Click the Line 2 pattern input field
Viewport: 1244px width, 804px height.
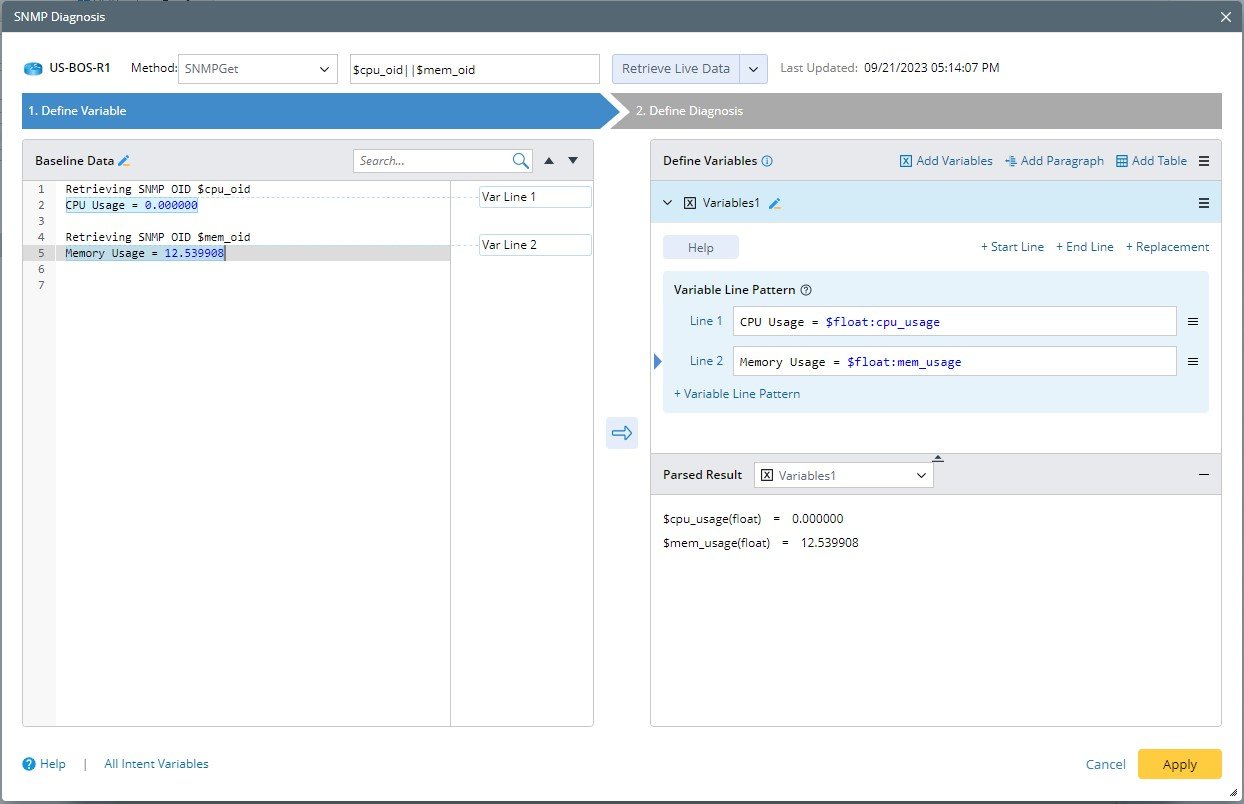point(954,362)
